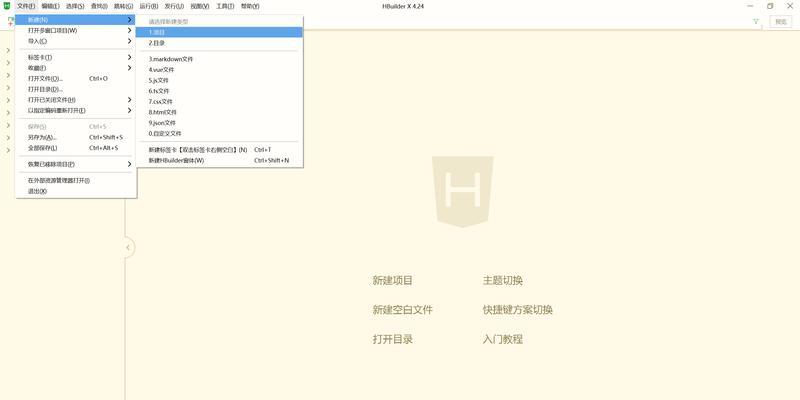The image size is (800, 400).
Task: Expand the 打开已关闭文件(H) submenu
Action: pos(76,99)
